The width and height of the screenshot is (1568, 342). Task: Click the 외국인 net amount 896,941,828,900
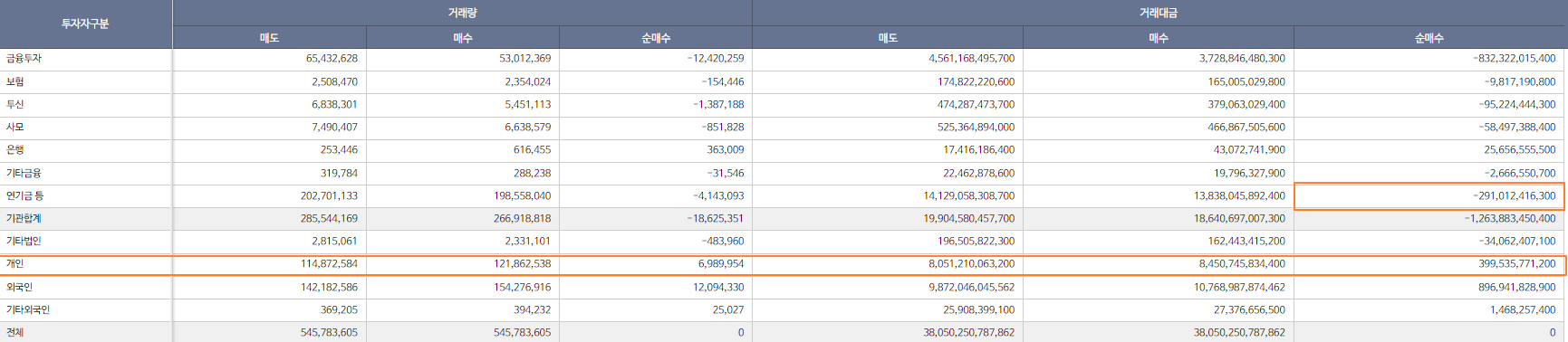(1517, 287)
